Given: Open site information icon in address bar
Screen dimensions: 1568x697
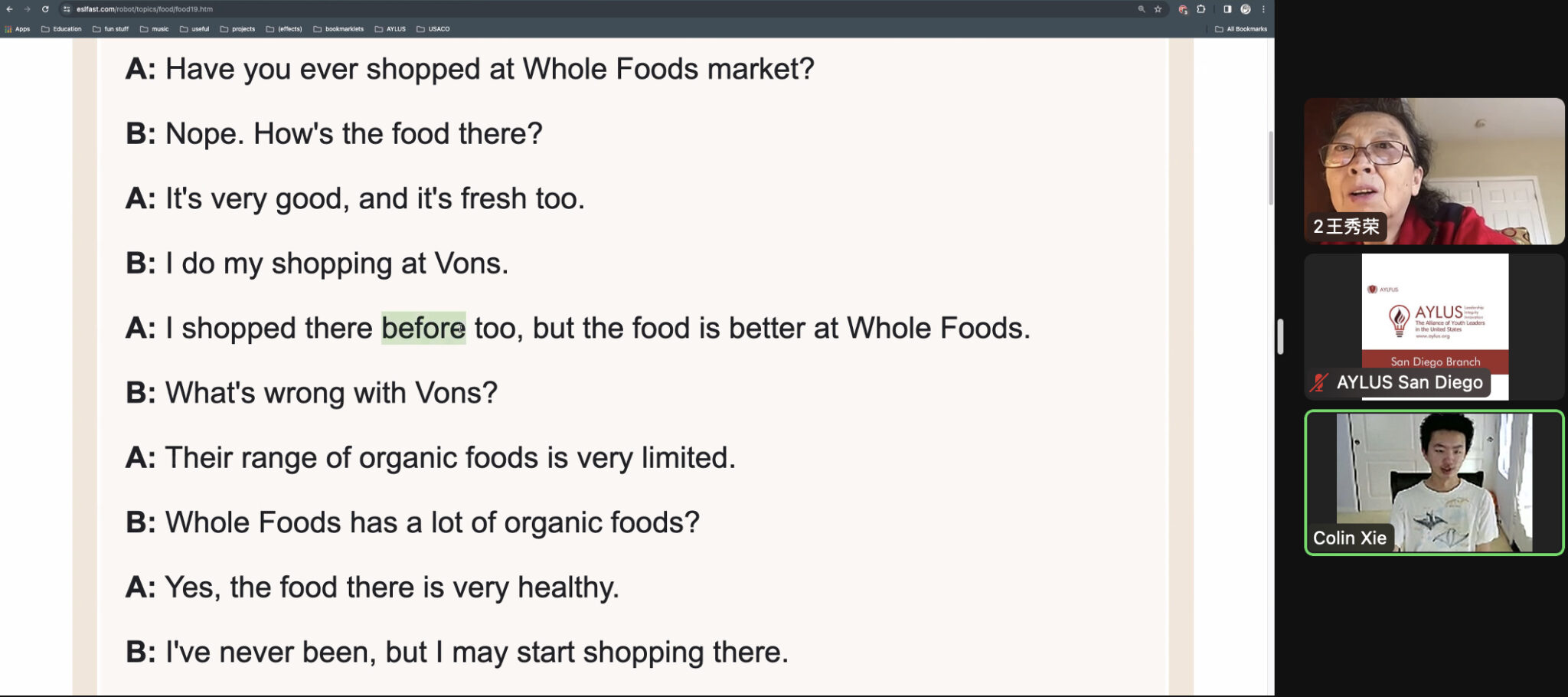Looking at the screenshot, I should (67, 9).
